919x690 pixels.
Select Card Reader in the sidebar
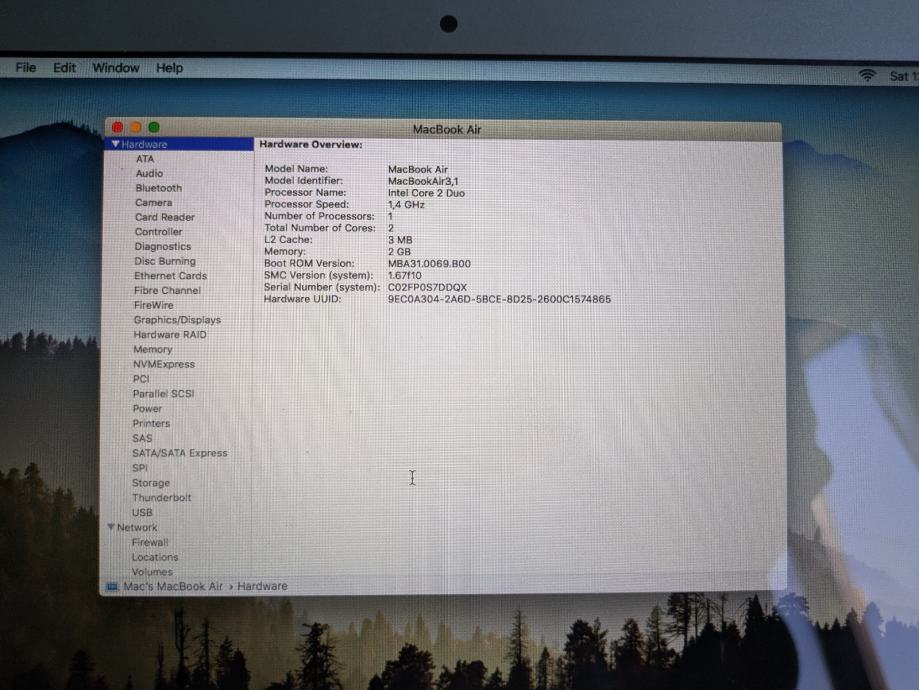[x=165, y=217]
